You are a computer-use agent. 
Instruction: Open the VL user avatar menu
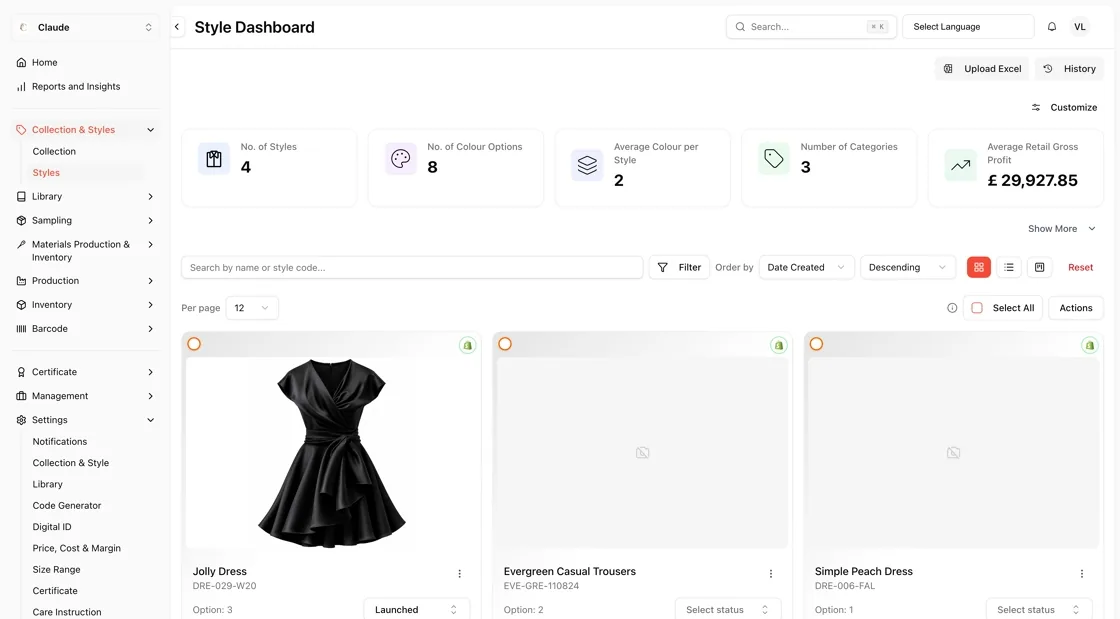[1079, 27]
